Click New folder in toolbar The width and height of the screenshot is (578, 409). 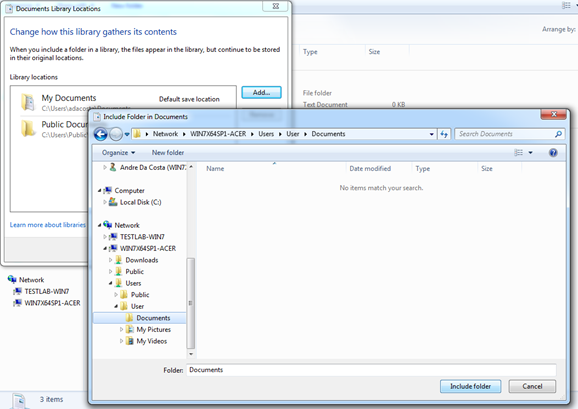168,153
